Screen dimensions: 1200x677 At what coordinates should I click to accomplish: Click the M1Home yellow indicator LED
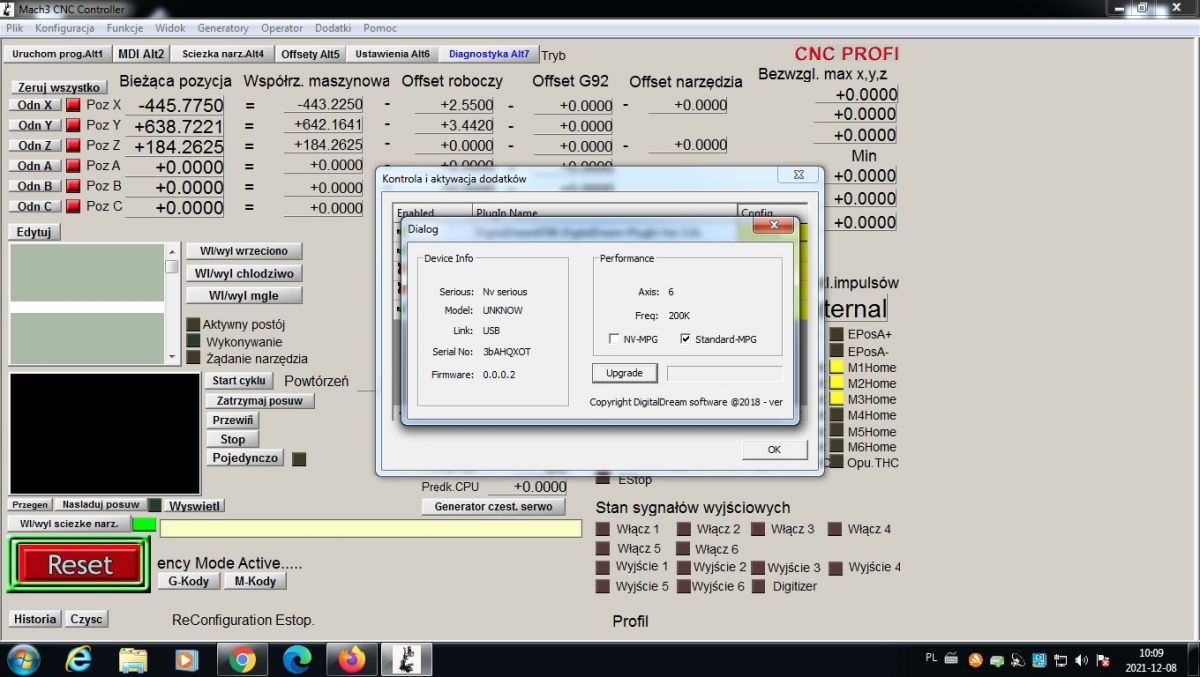click(837, 367)
